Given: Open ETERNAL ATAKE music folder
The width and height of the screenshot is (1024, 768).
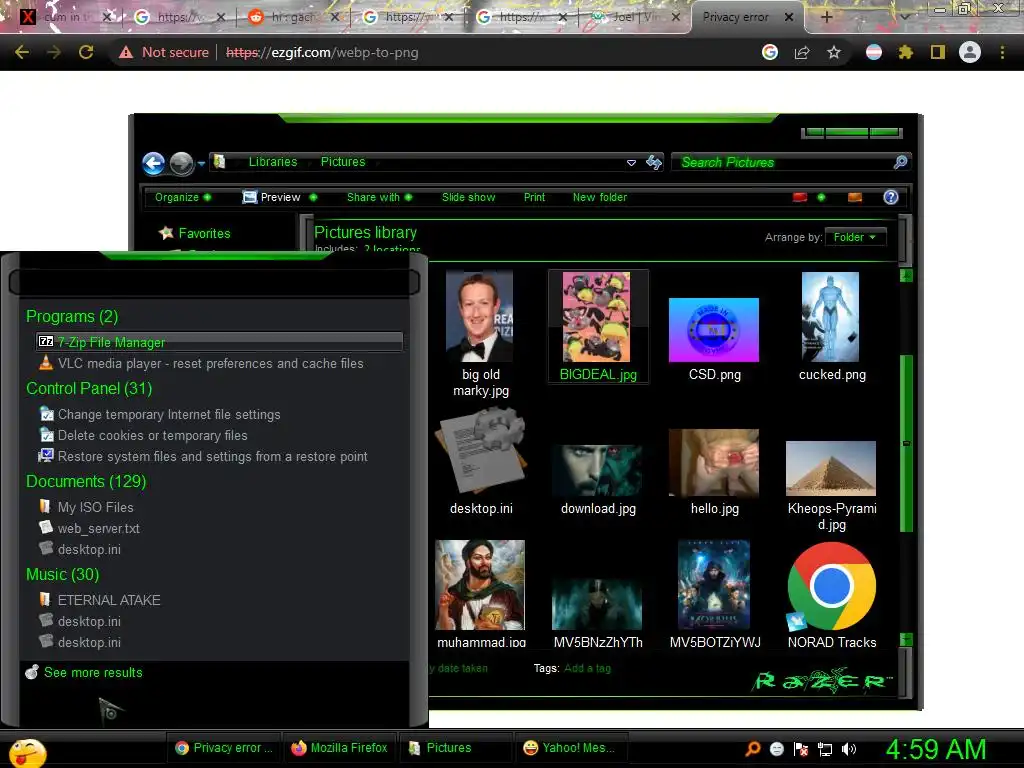Looking at the screenshot, I should coord(100,600).
